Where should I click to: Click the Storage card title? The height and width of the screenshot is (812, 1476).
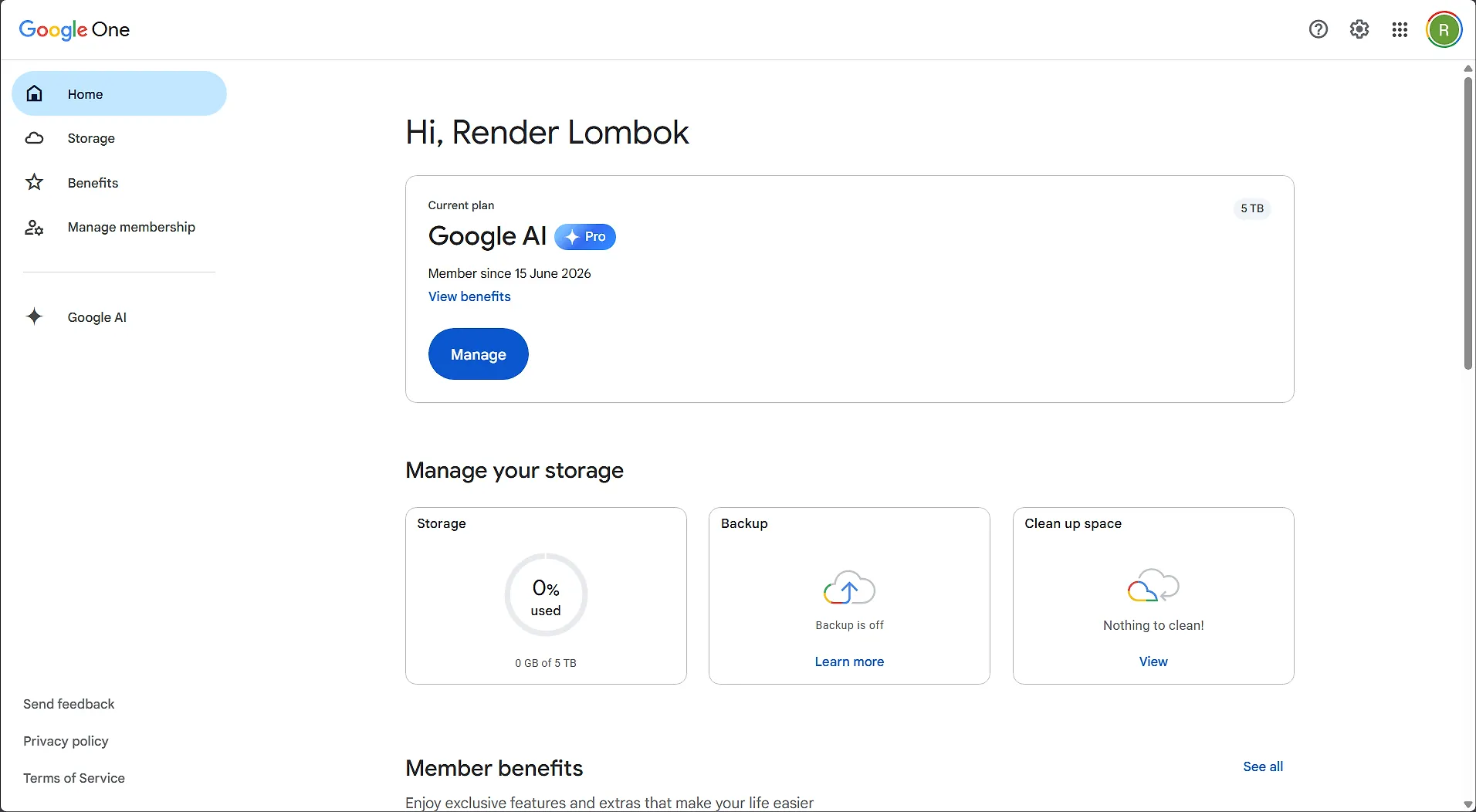pyautogui.click(x=442, y=523)
